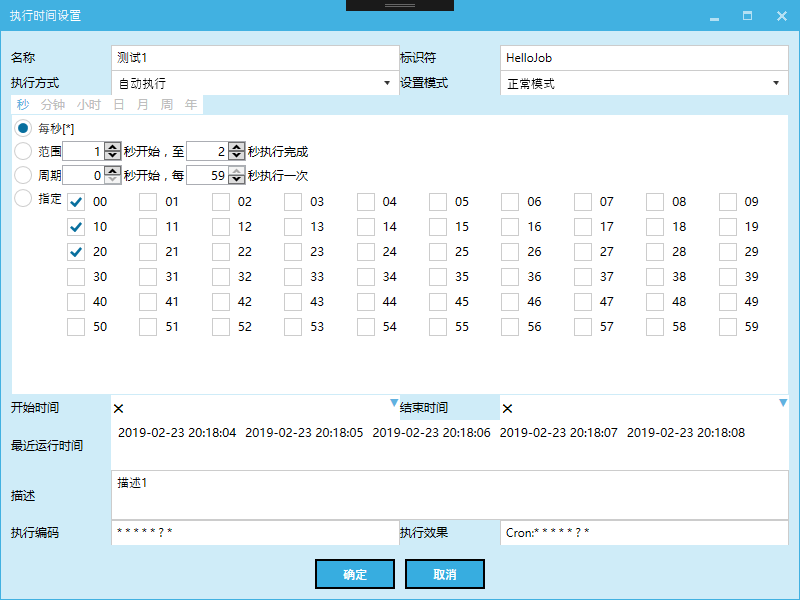Switch to the 周 tab
The height and width of the screenshot is (600, 800).
pos(167,105)
